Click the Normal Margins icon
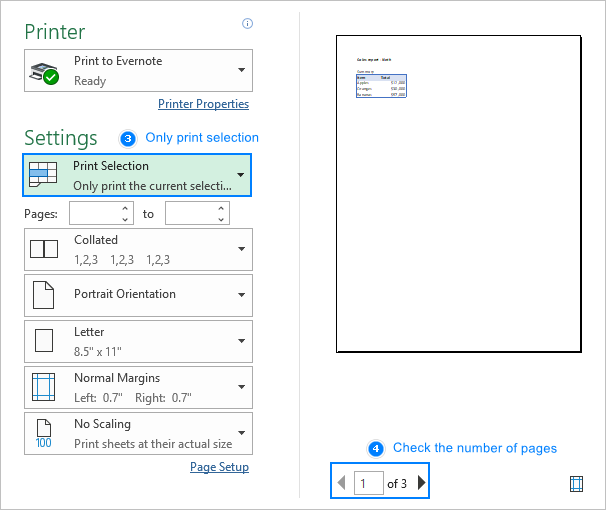The height and width of the screenshot is (510, 606). 44,387
